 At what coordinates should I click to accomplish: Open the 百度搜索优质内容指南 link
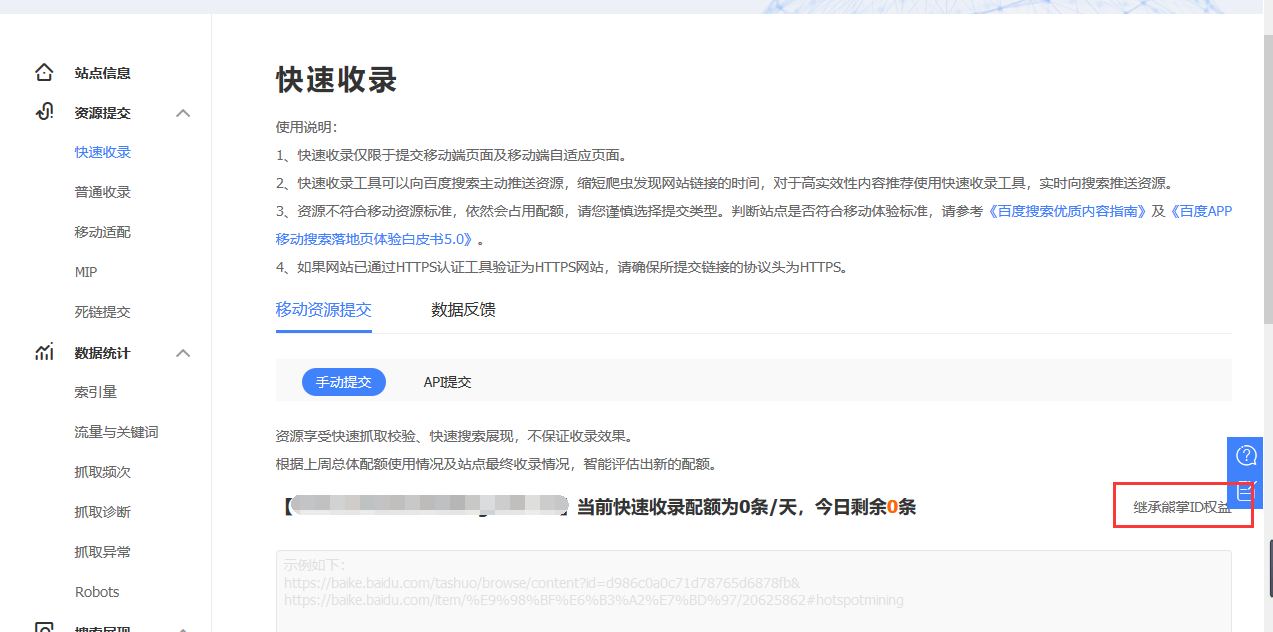(x=1067, y=212)
